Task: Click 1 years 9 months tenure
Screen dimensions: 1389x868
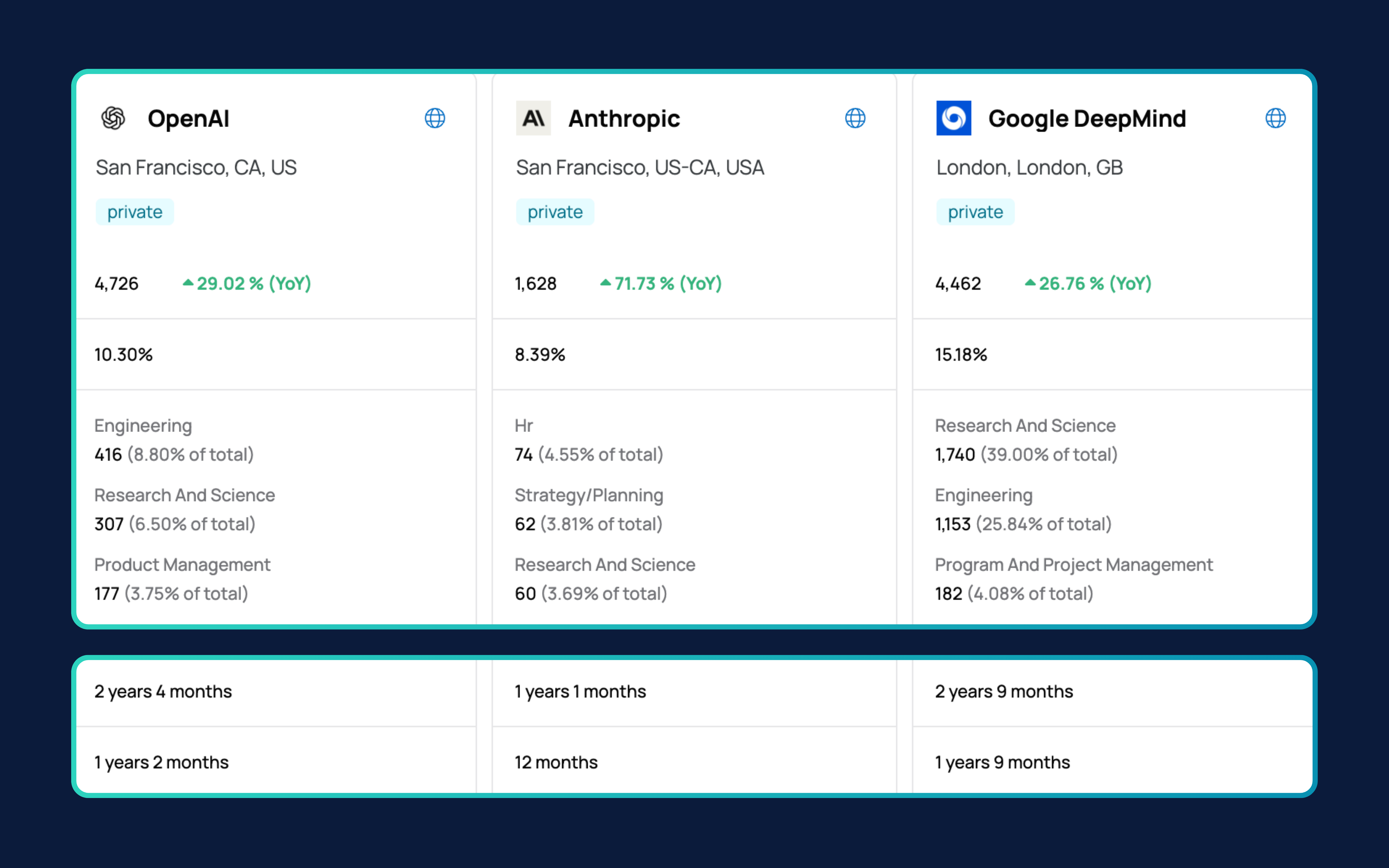Action: [x=1003, y=762]
